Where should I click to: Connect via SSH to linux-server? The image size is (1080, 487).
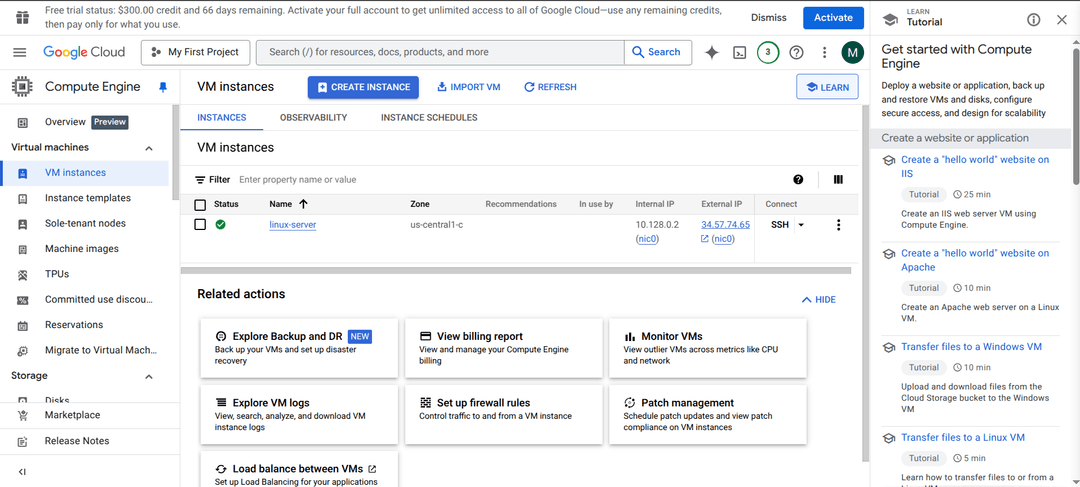pyautogui.click(x=780, y=225)
